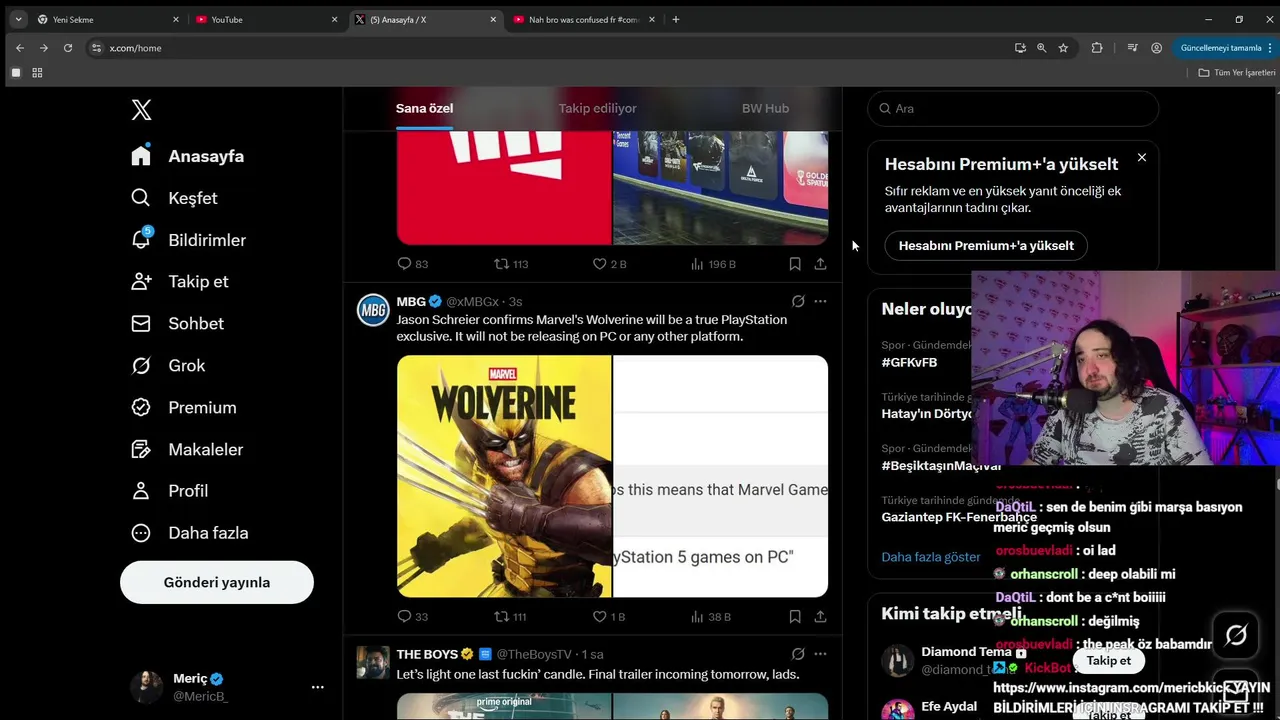Follow Diamond Tema with Takip et

click(x=1109, y=660)
